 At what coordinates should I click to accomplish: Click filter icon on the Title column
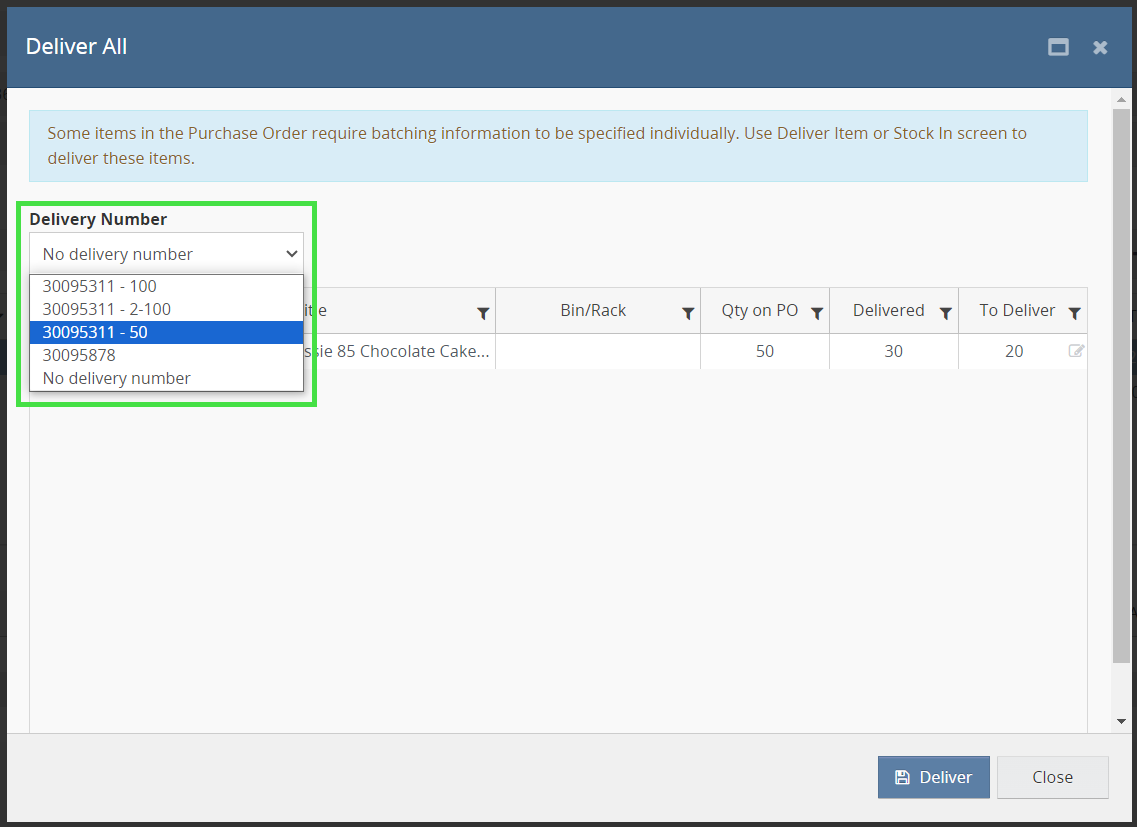[483, 313]
